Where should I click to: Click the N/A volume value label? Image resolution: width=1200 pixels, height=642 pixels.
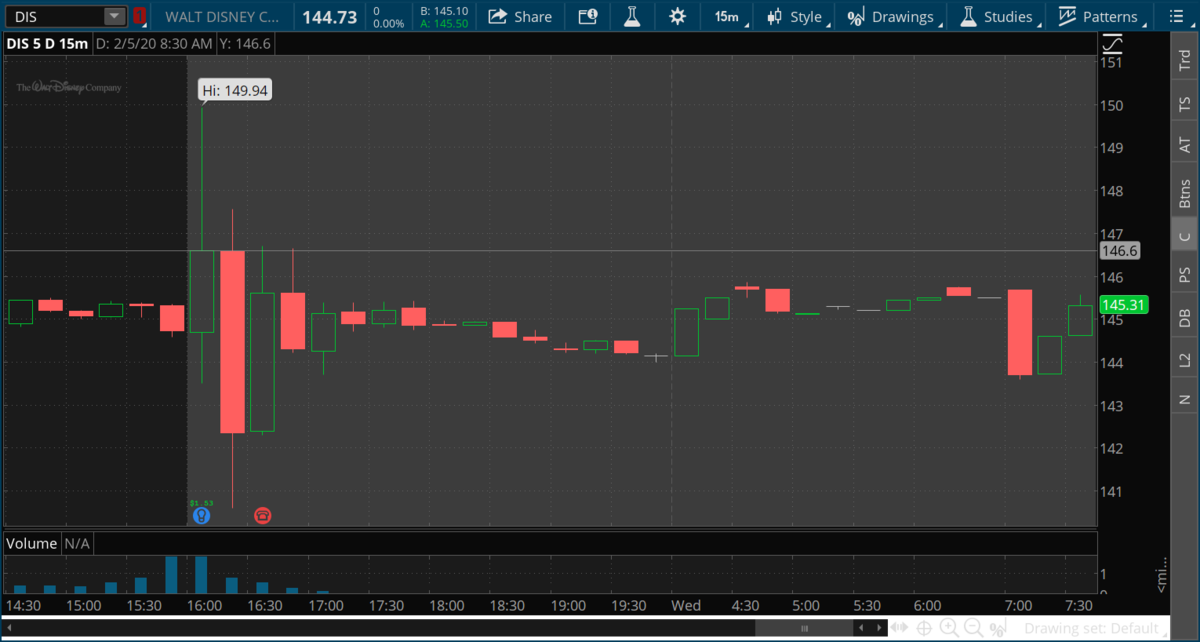pyautogui.click(x=78, y=544)
